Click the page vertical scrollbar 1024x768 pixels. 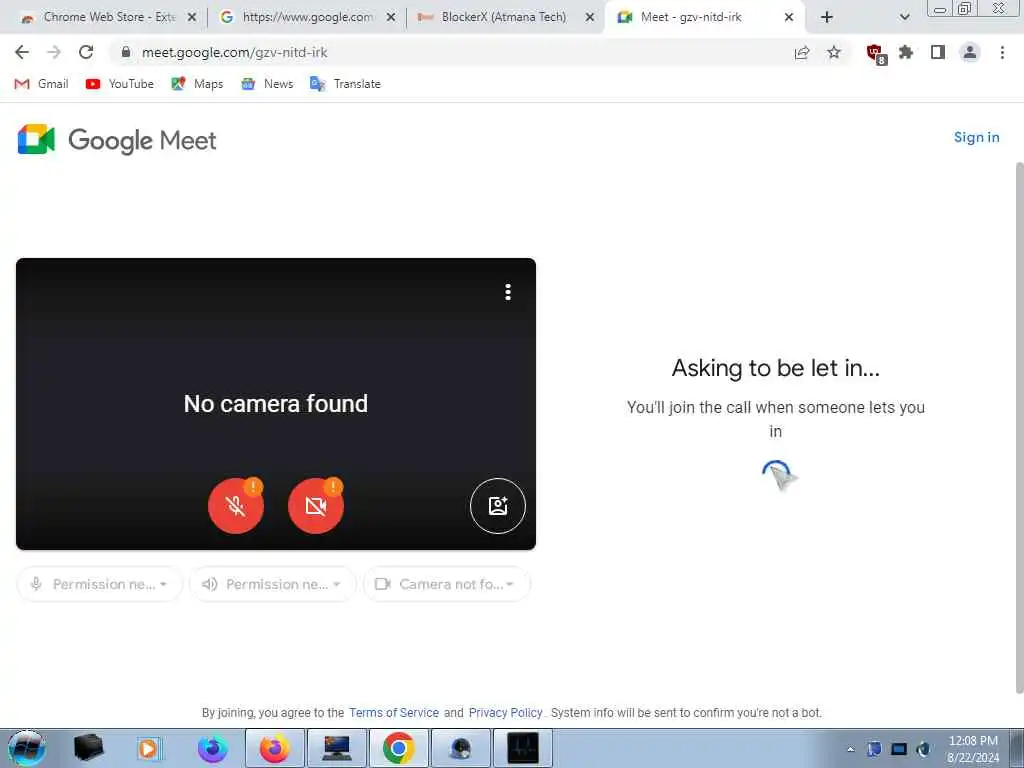1019,428
